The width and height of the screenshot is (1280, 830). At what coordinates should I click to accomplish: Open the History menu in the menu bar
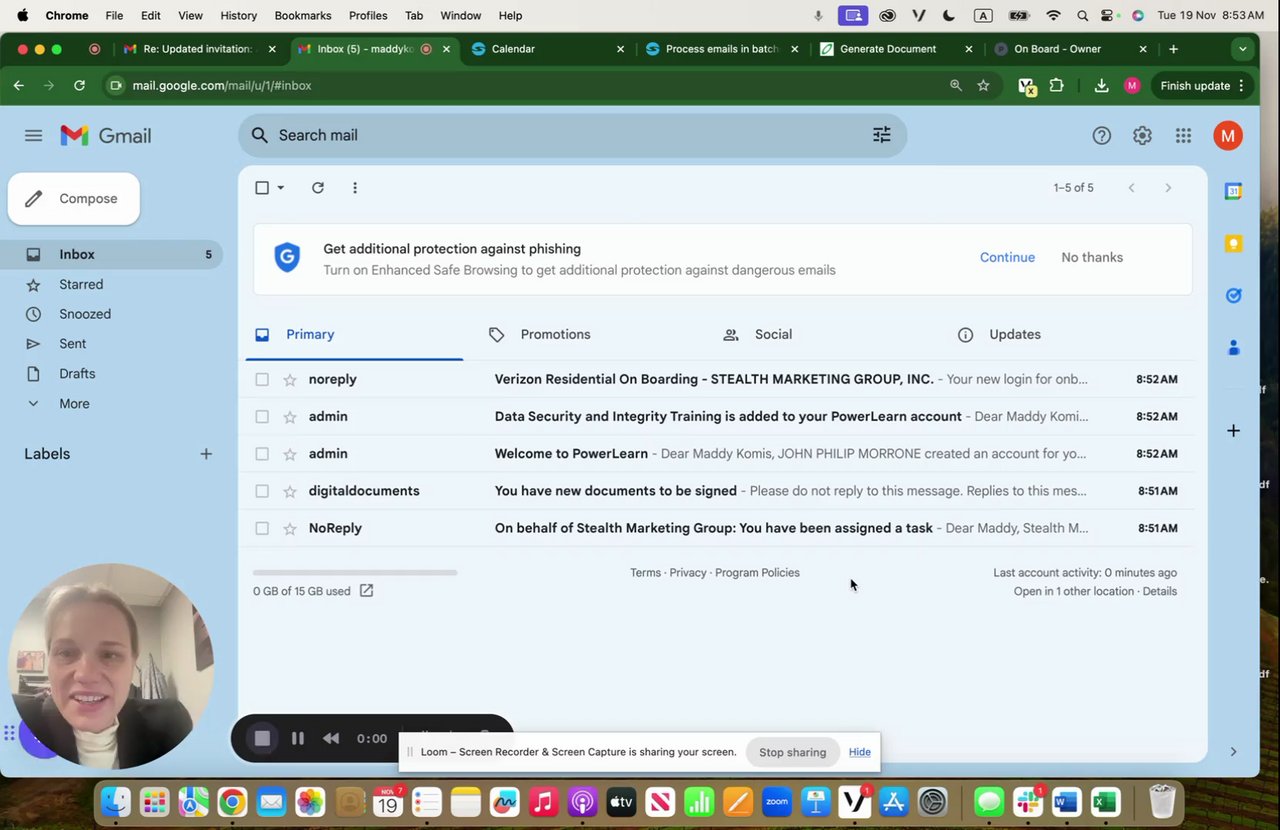pos(238,15)
